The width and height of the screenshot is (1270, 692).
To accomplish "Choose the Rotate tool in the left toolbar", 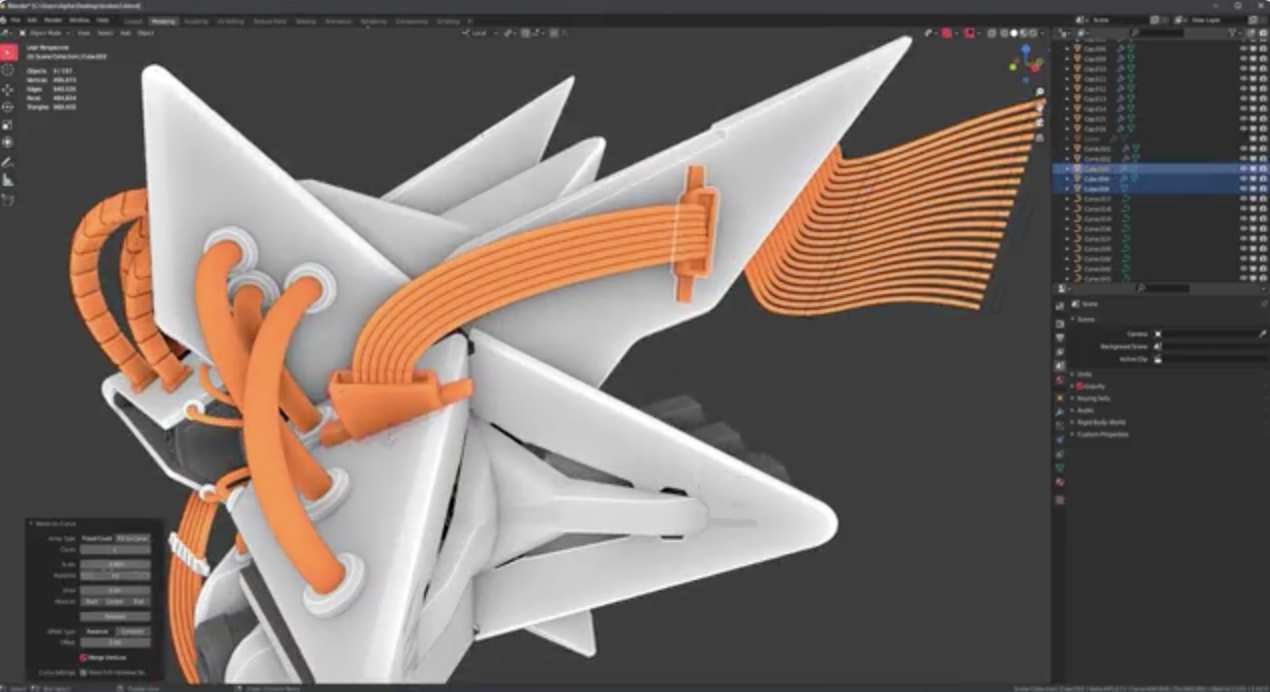I will point(8,107).
